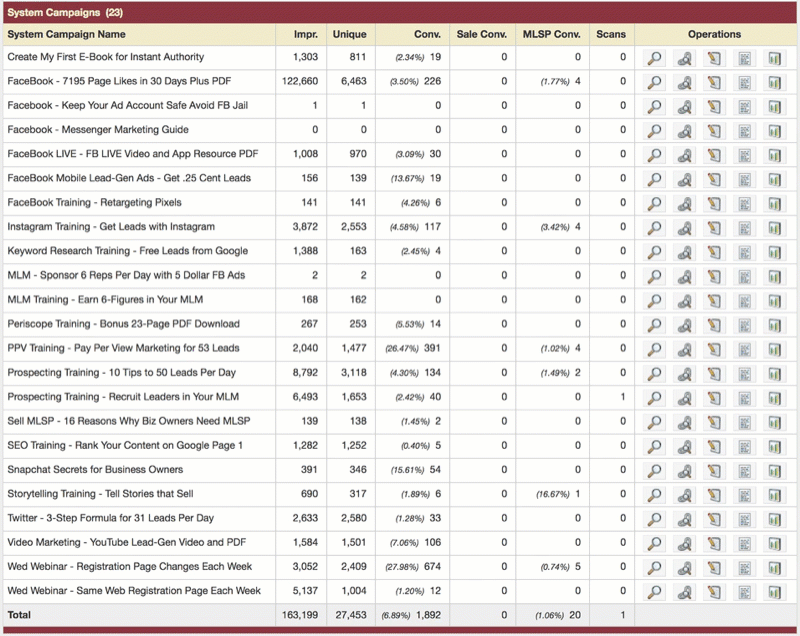
Task: Click impressions value 8,792
Action: [x=305, y=372]
